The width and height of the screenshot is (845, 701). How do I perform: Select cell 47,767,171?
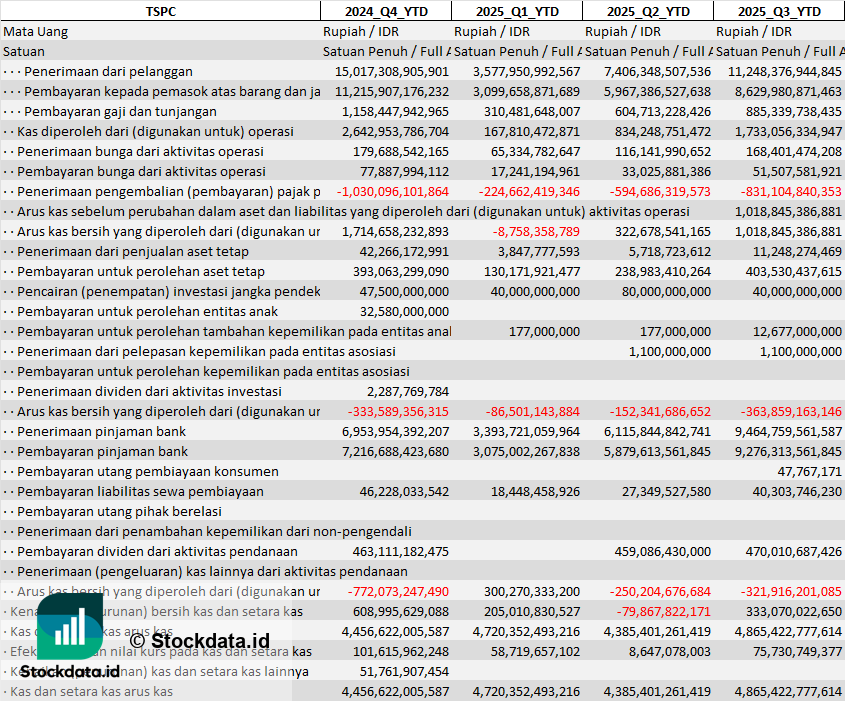coord(809,471)
